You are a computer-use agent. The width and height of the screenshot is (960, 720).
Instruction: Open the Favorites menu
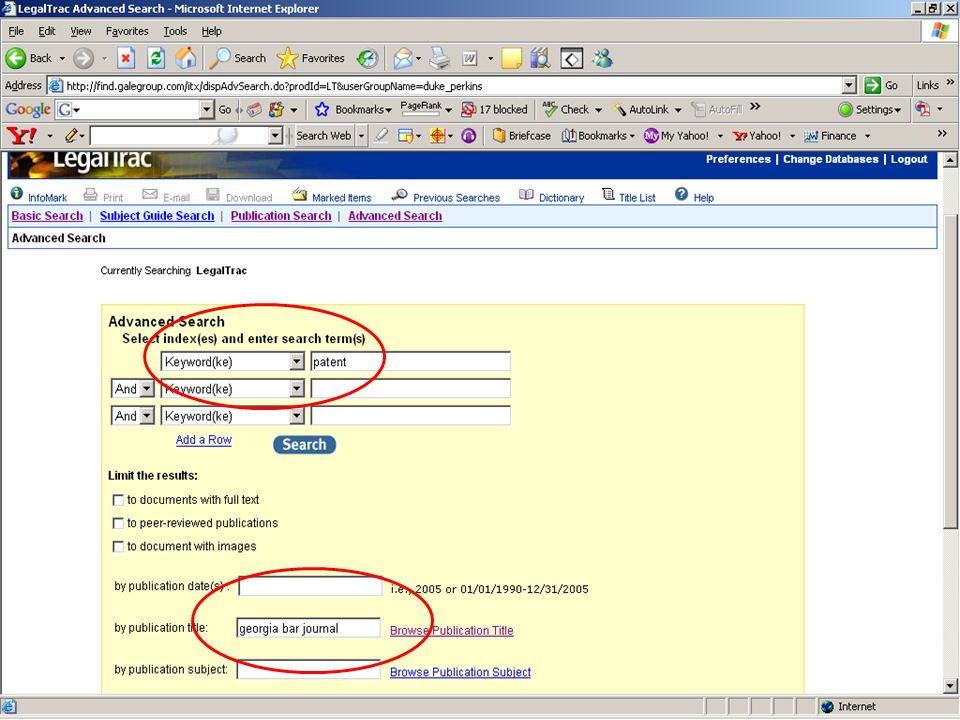click(x=127, y=31)
